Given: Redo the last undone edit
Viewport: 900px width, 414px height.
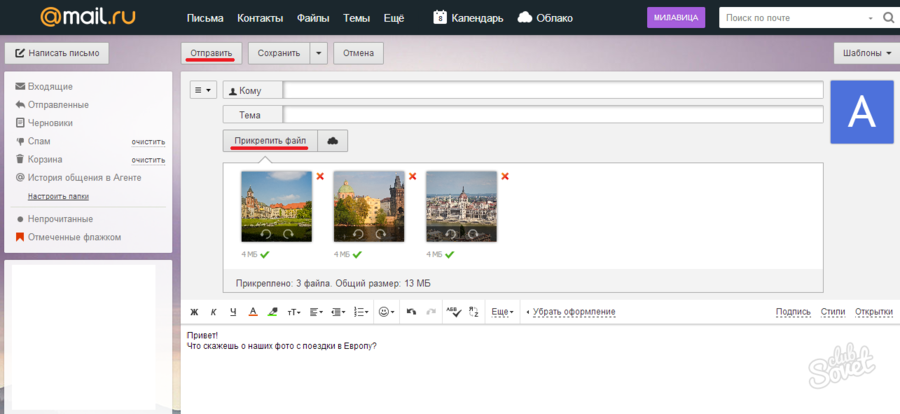Looking at the screenshot, I should [430, 312].
